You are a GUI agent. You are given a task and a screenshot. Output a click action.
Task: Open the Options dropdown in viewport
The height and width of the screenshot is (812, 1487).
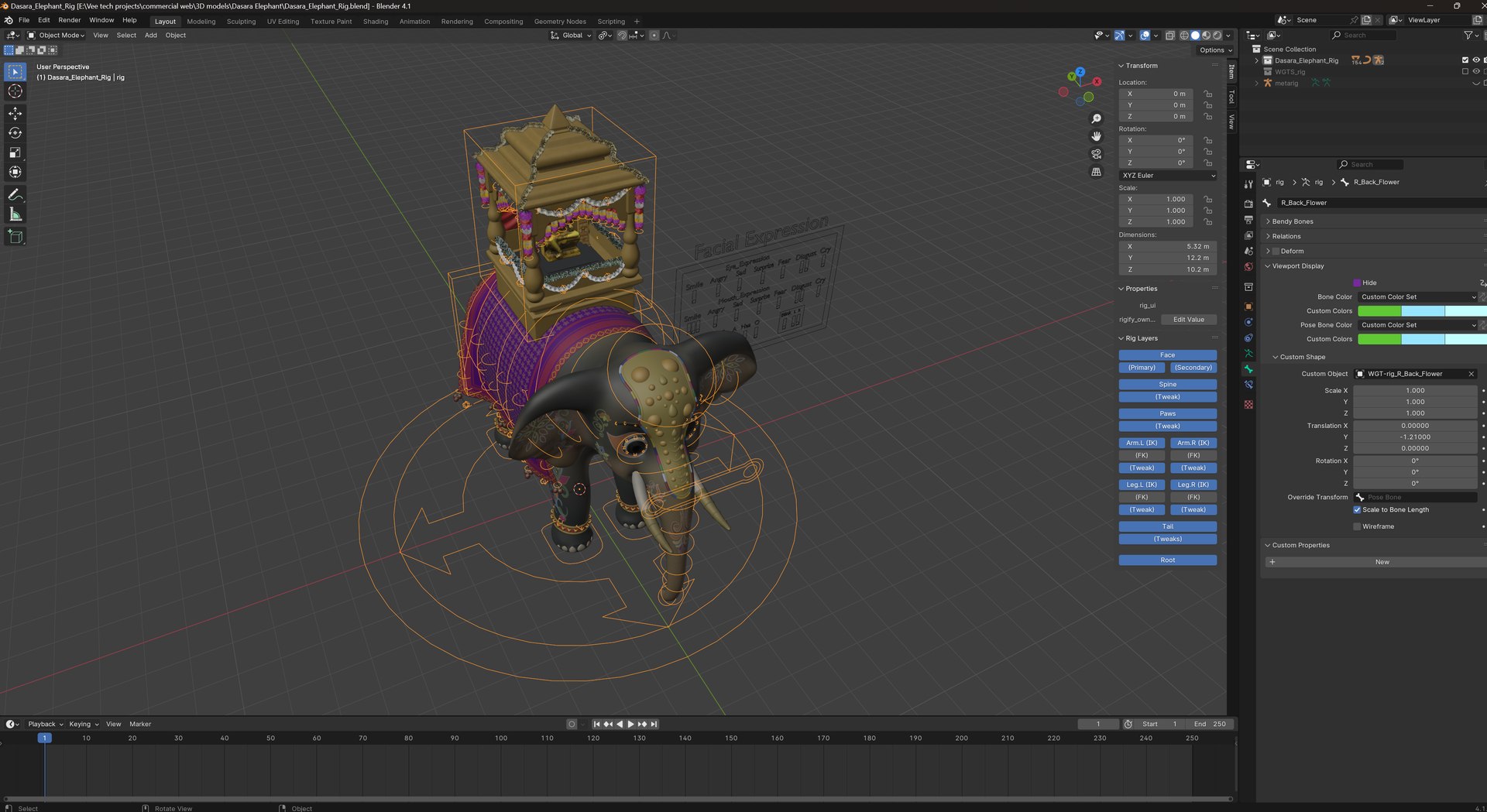click(1215, 50)
